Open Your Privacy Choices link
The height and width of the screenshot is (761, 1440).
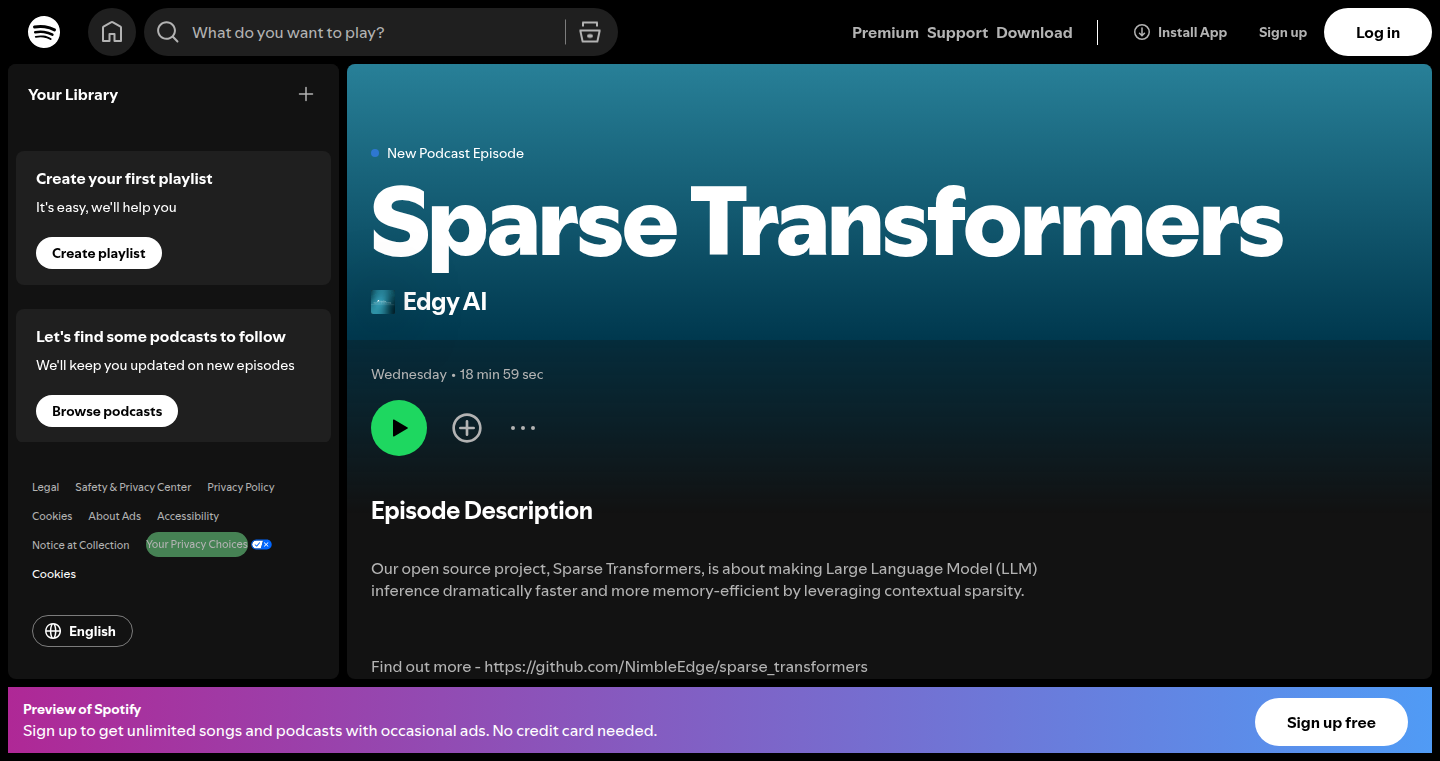point(197,544)
